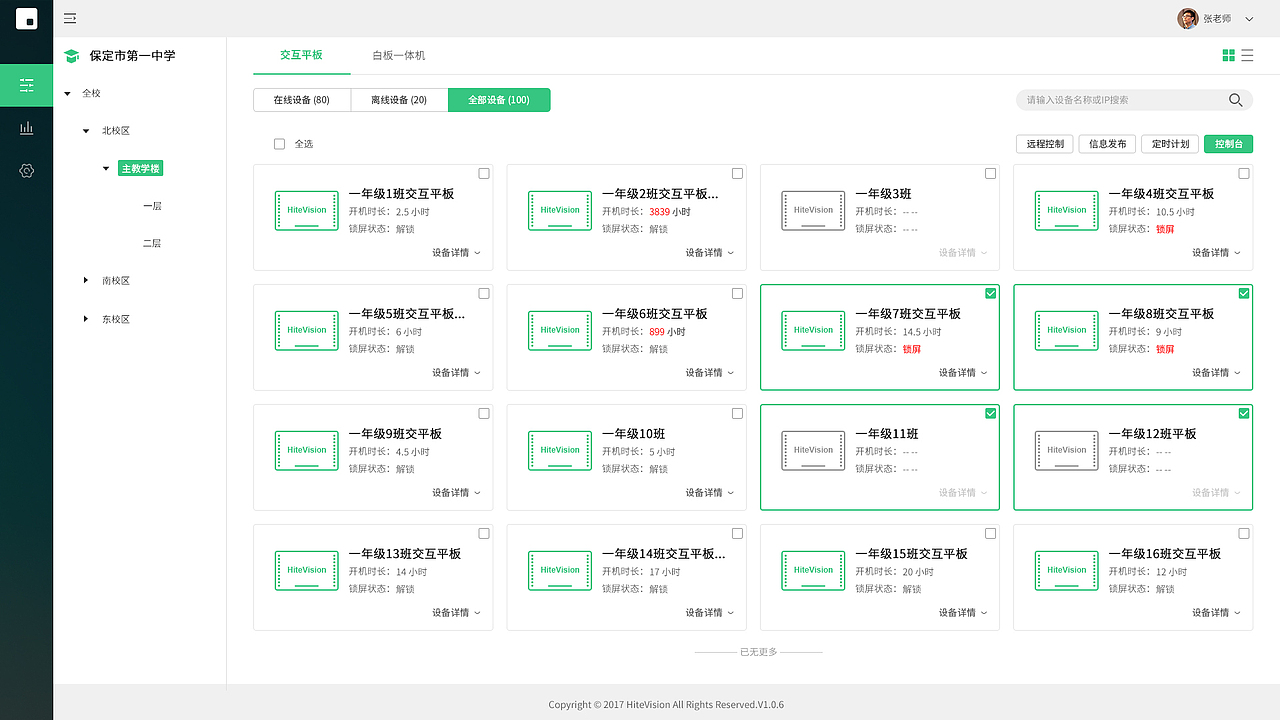This screenshot has width=1280, height=720.
Task: Click the 控制台 button
Action: [x=1228, y=143]
